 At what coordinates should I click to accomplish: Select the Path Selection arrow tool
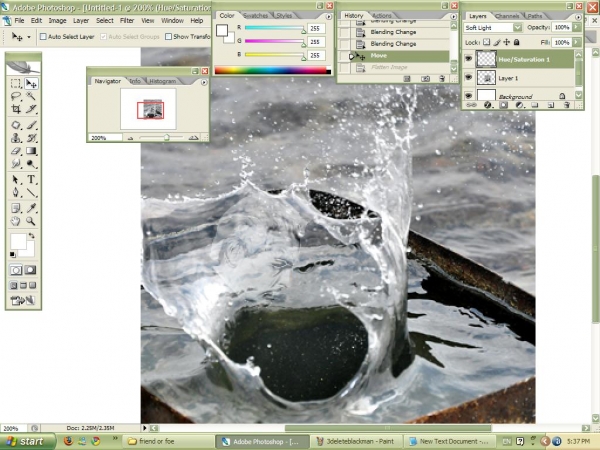16,179
